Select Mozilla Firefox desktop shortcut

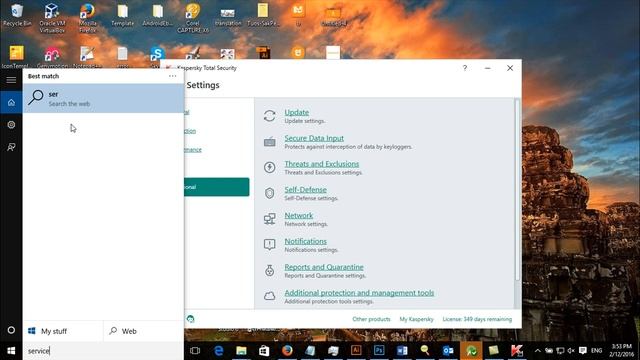click(x=87, y=18)
